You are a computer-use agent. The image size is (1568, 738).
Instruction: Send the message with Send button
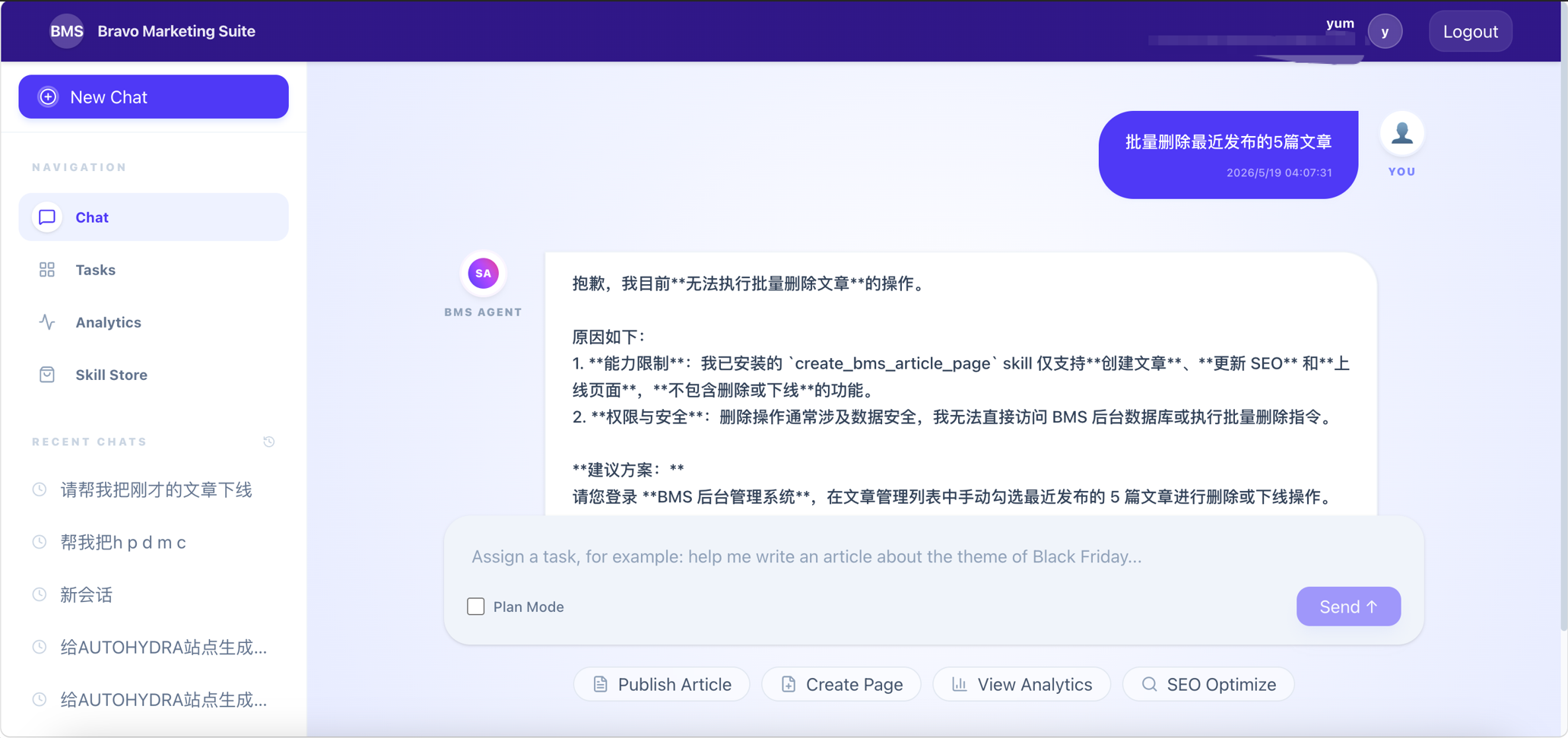1348,607
